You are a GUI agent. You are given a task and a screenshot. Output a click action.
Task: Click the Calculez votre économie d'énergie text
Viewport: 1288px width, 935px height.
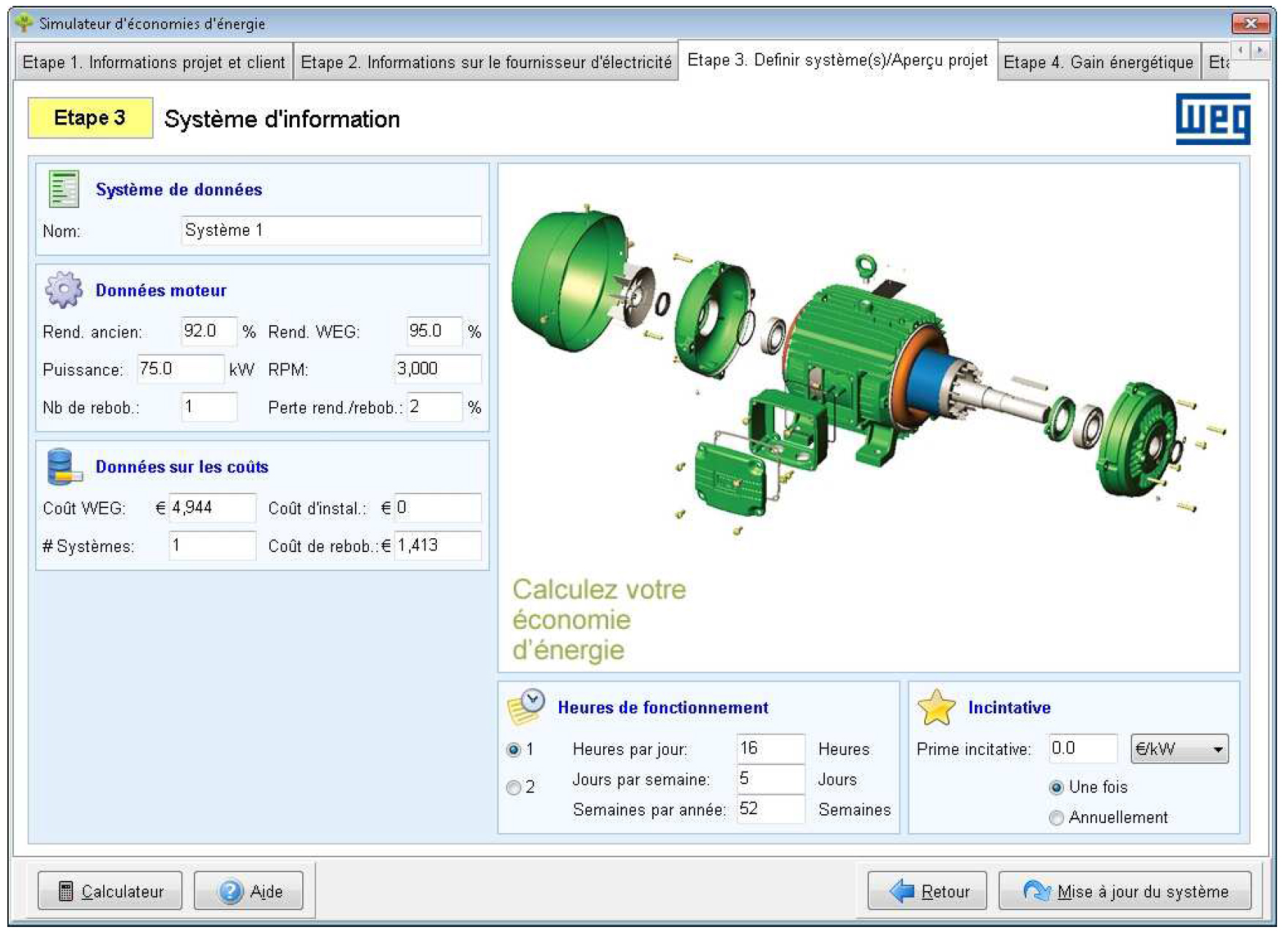click(599, 619)
